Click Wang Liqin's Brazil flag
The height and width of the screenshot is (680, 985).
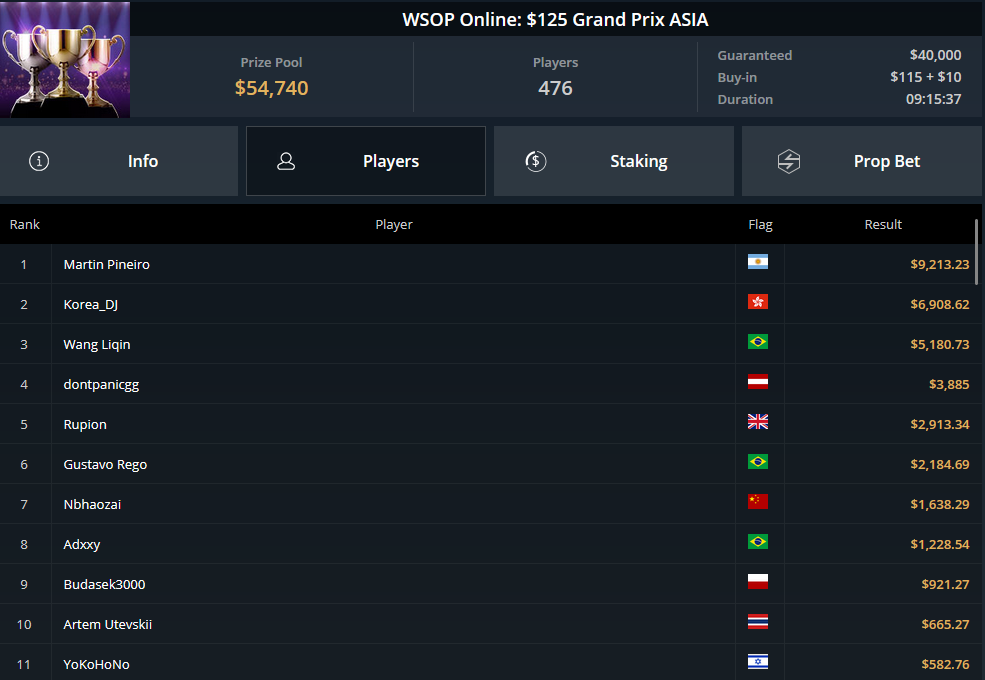click(x=758, y=342)
